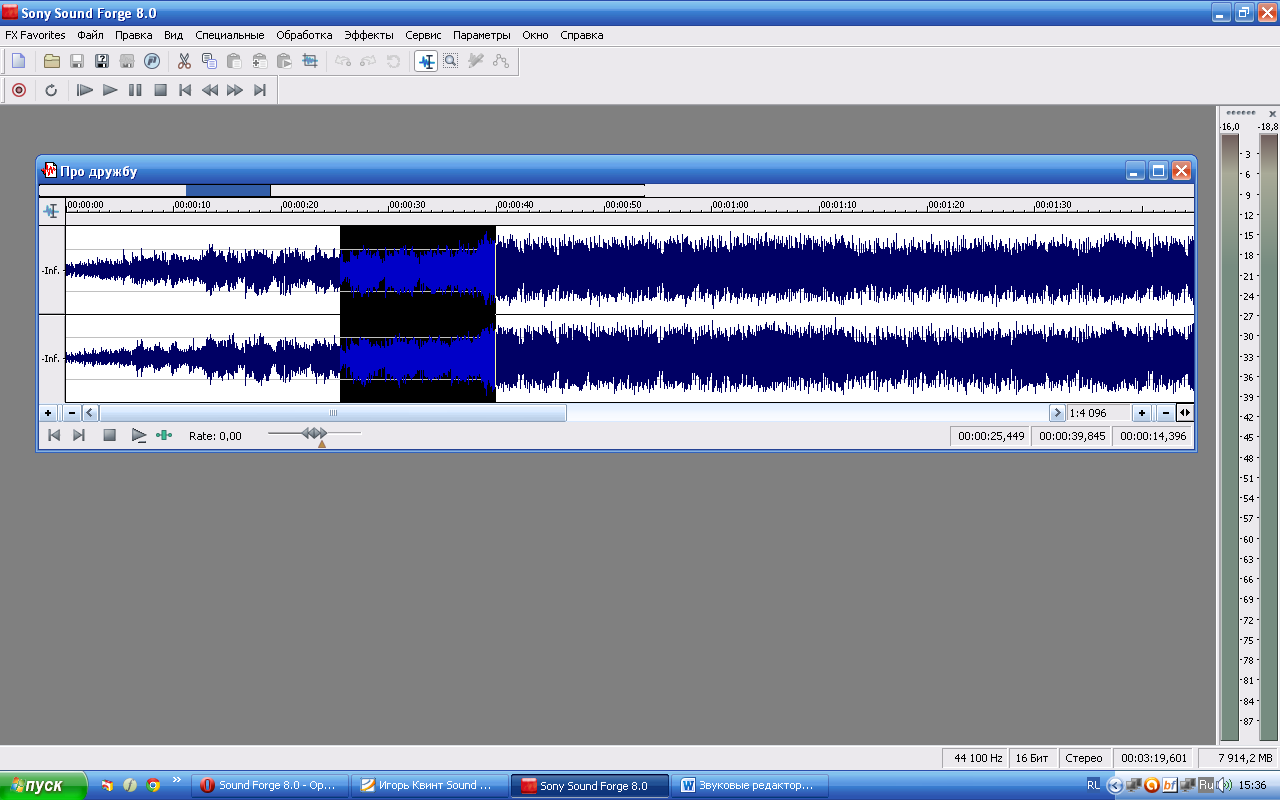
Task: Toggle the Edit tool (waveform cursor)
Action: (427, 61)
